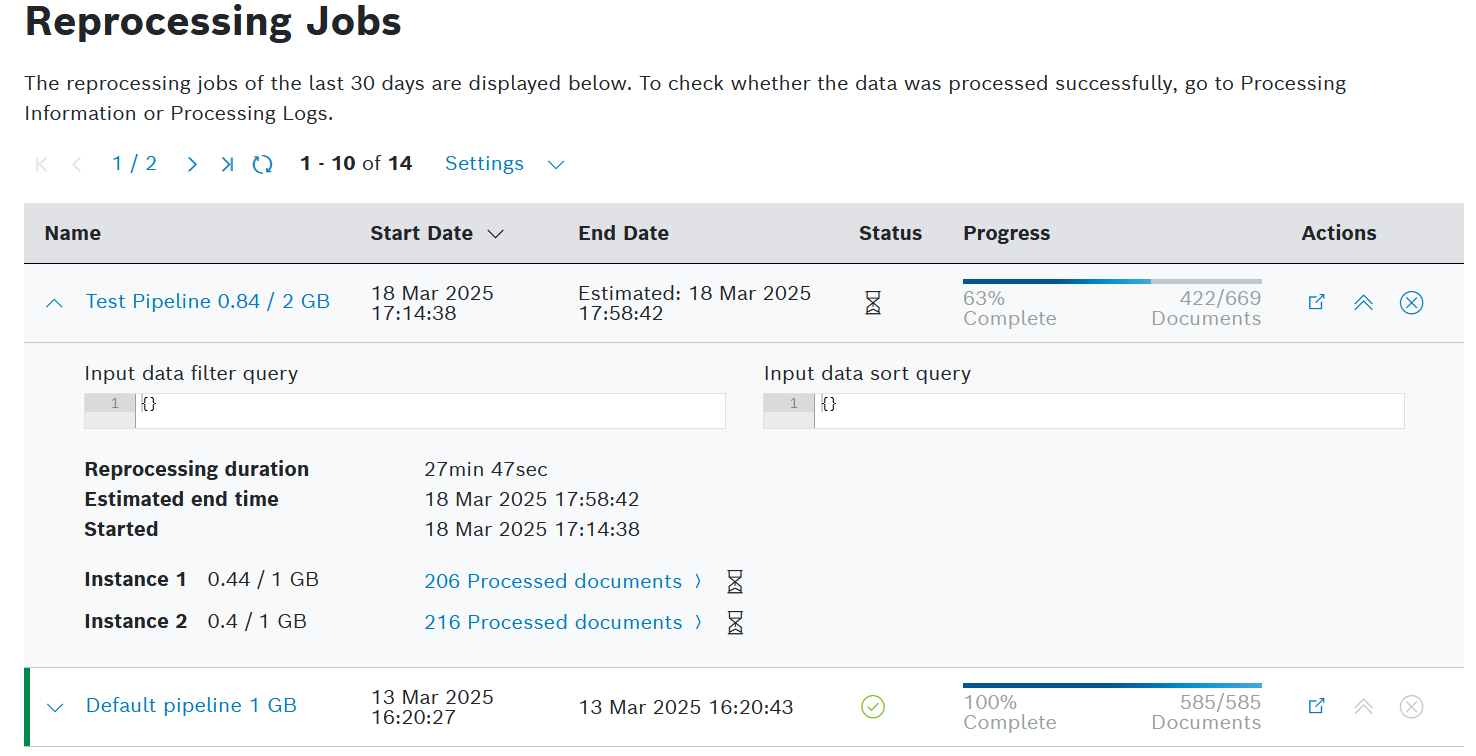
Task: Jump to the last page icon
Action: point(227,164)
